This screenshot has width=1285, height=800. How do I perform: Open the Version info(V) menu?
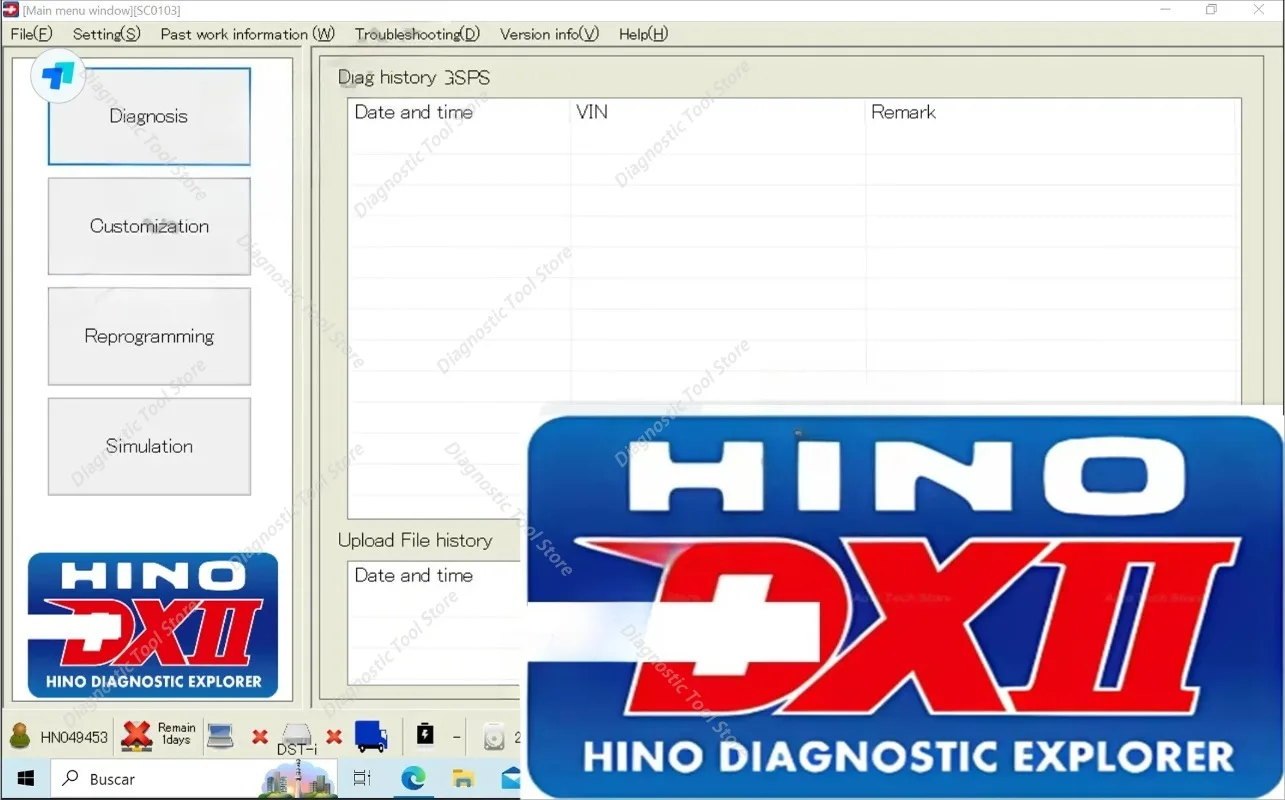(x=549, y=34)
